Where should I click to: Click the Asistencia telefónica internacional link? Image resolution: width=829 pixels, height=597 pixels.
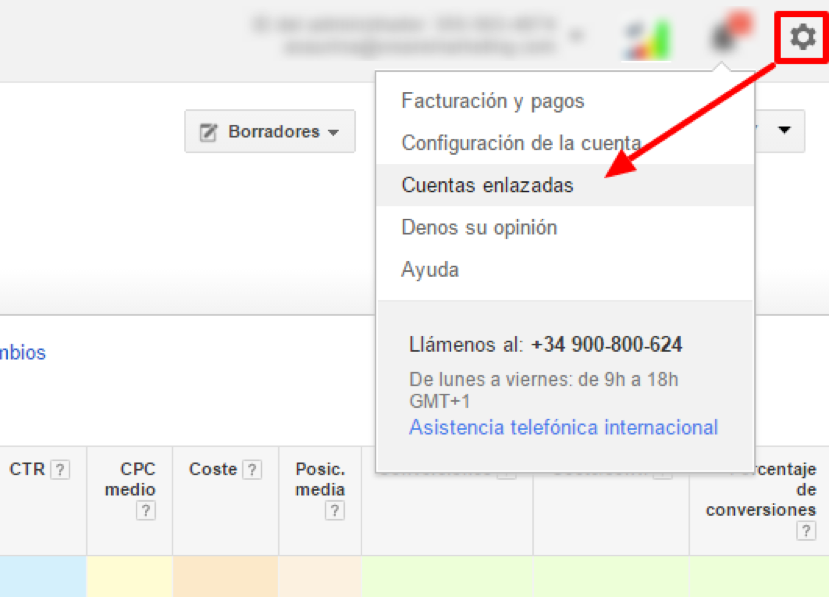pos(563,427)
